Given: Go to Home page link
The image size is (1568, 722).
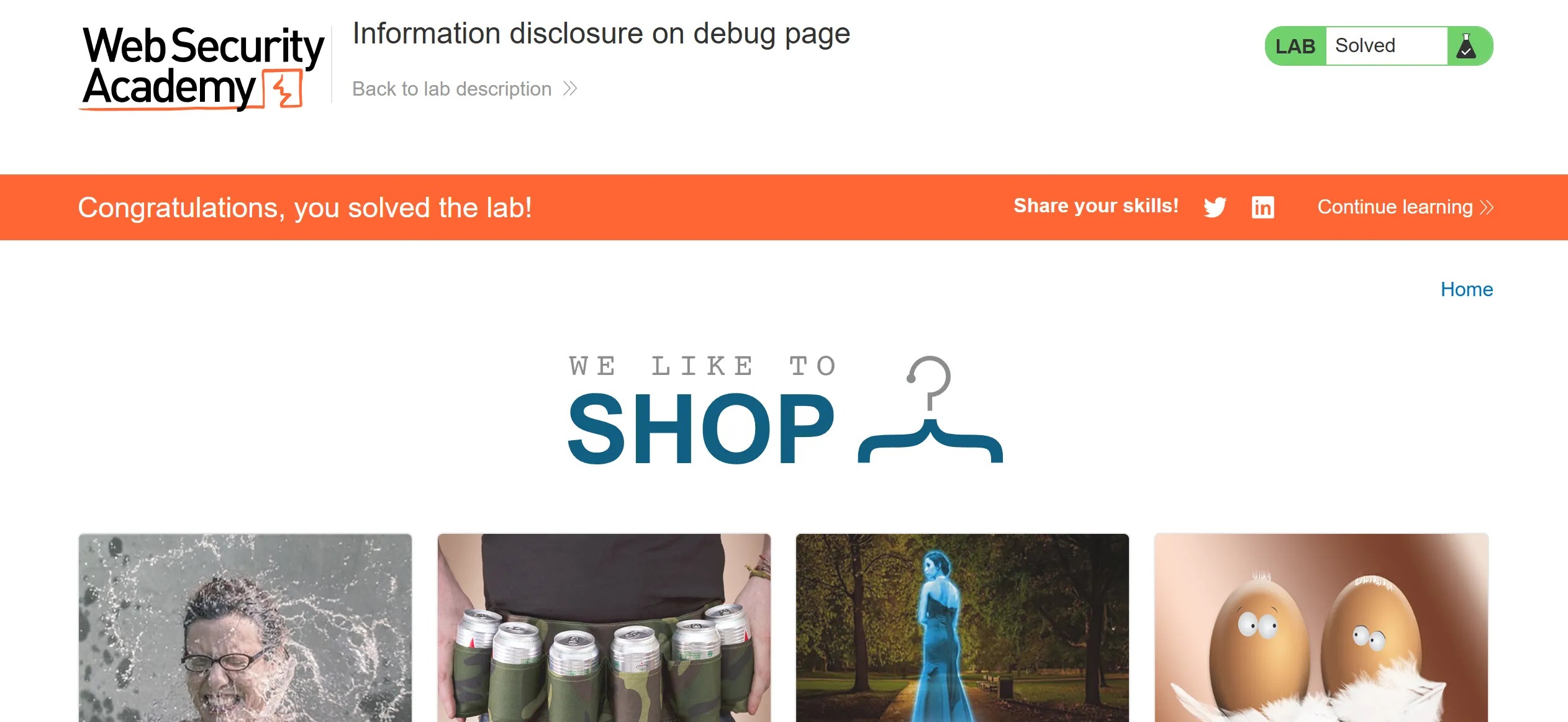Looking at the screenshot, I should click(1466, 289).
